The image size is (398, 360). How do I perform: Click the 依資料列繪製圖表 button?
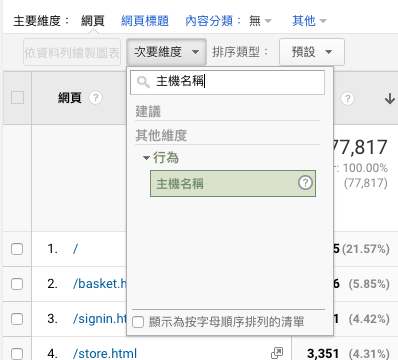[x=72, y=52]
